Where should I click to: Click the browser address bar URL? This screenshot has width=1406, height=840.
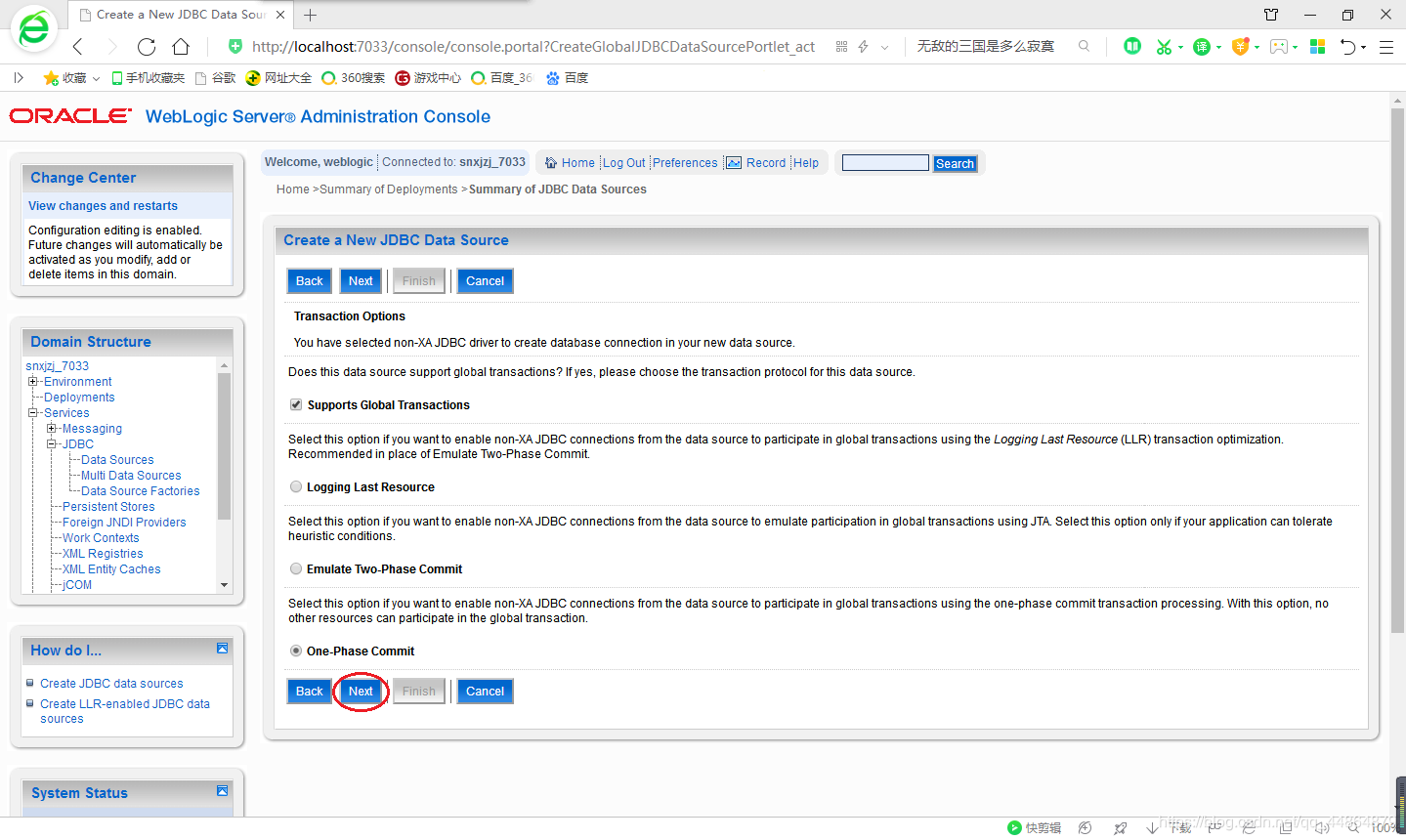(x=533, y=46)
